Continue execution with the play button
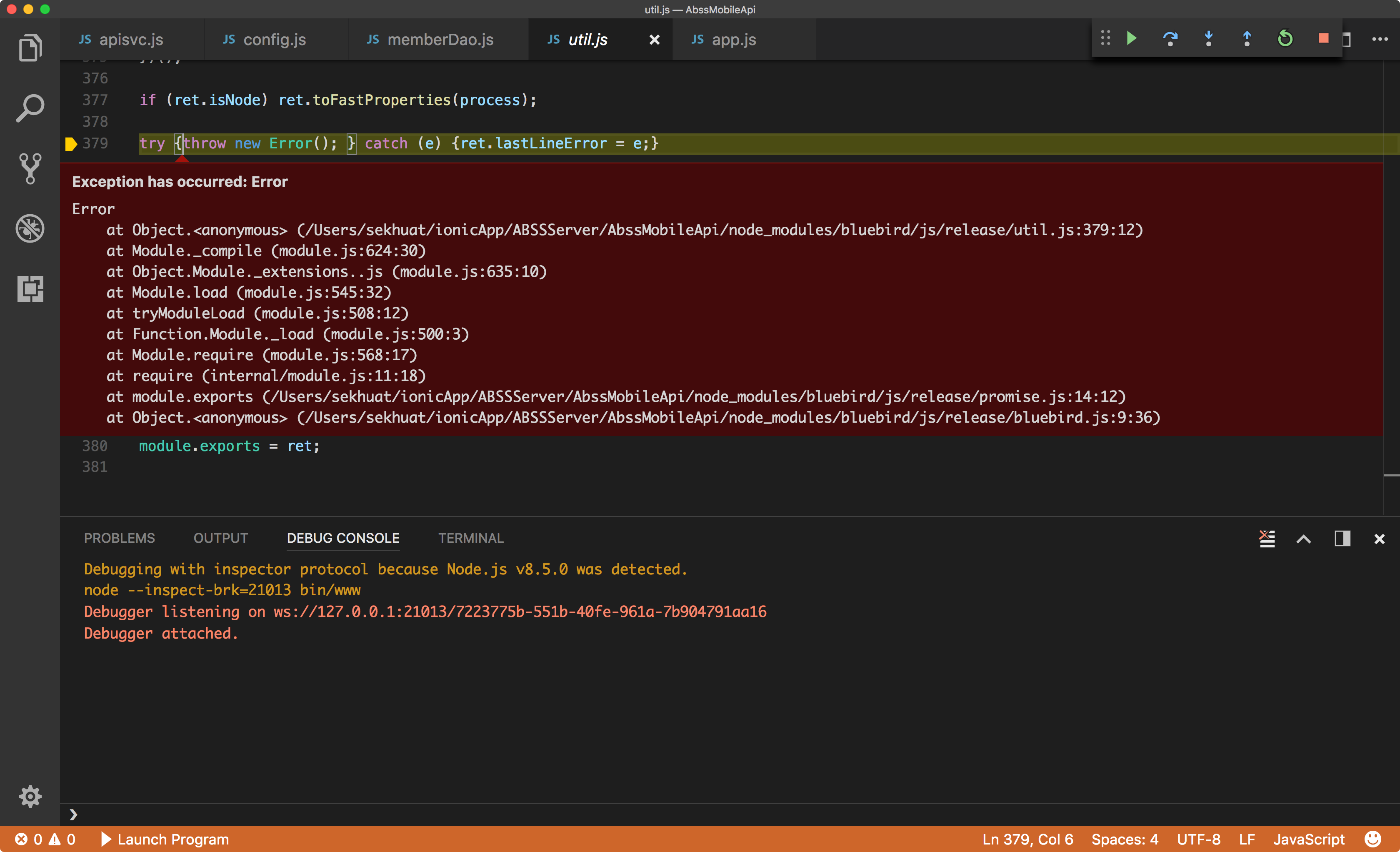The height and width of the screenshot is (852, 1400). pos(1131,39)
